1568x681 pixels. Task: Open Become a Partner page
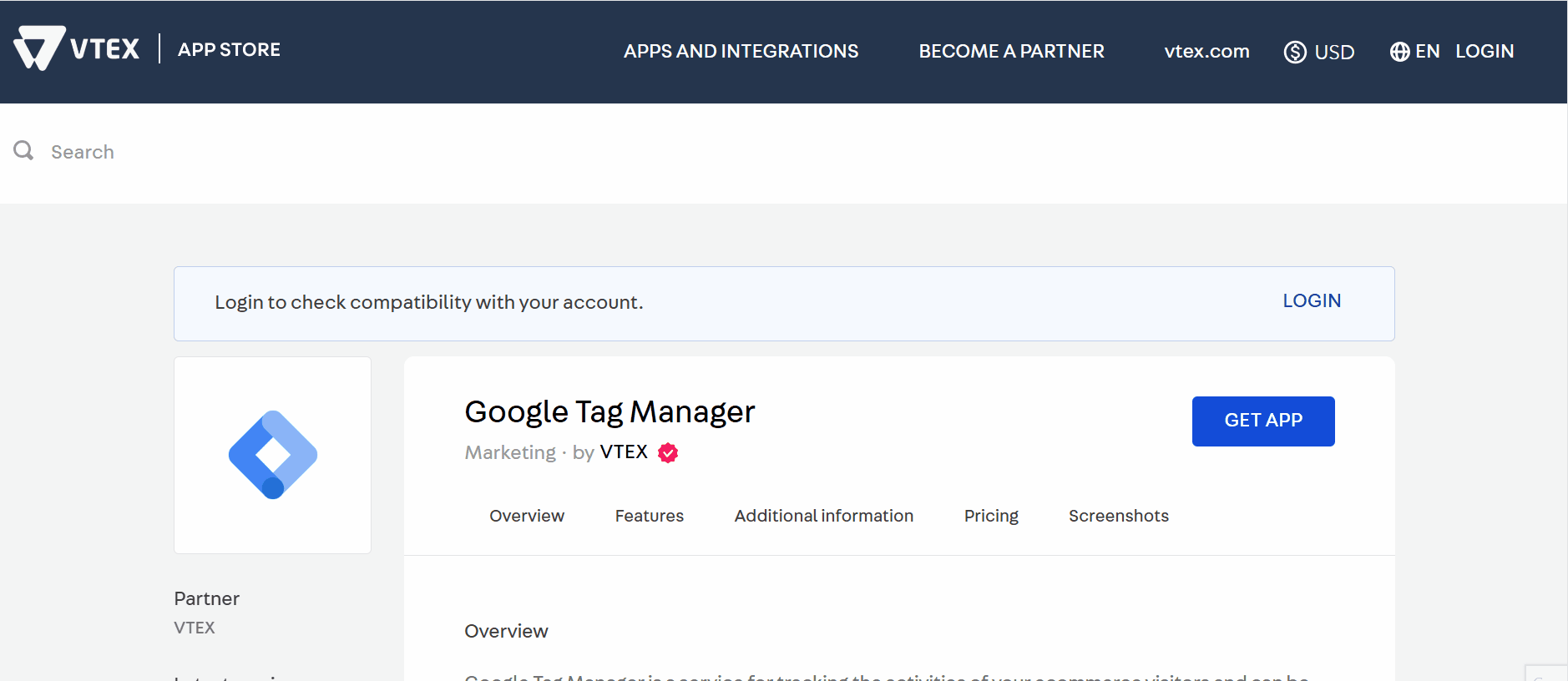1011,51
